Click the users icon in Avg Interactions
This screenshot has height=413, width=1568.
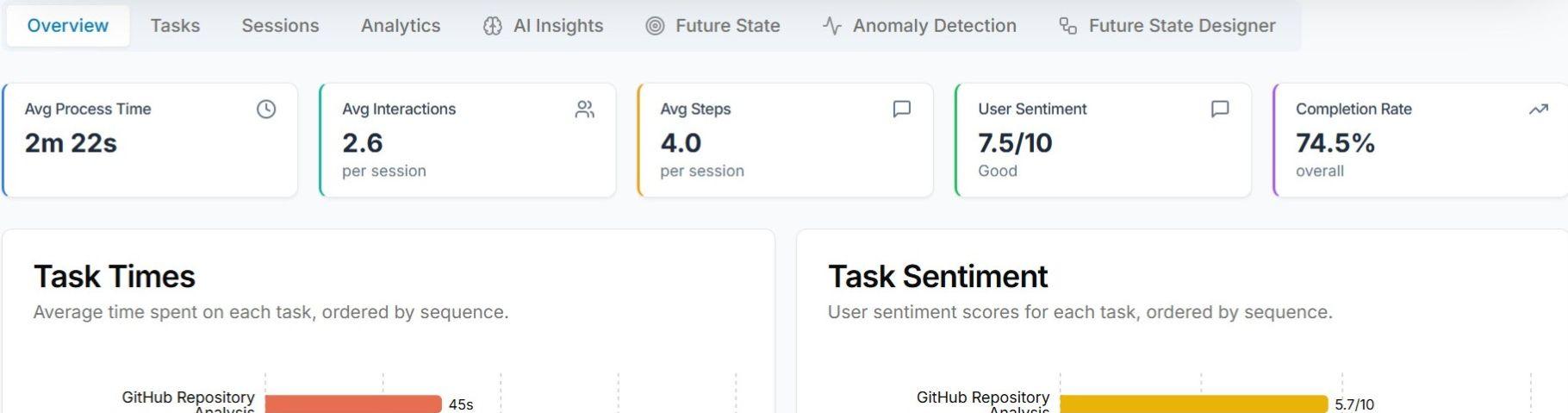(x=584, y=110)
